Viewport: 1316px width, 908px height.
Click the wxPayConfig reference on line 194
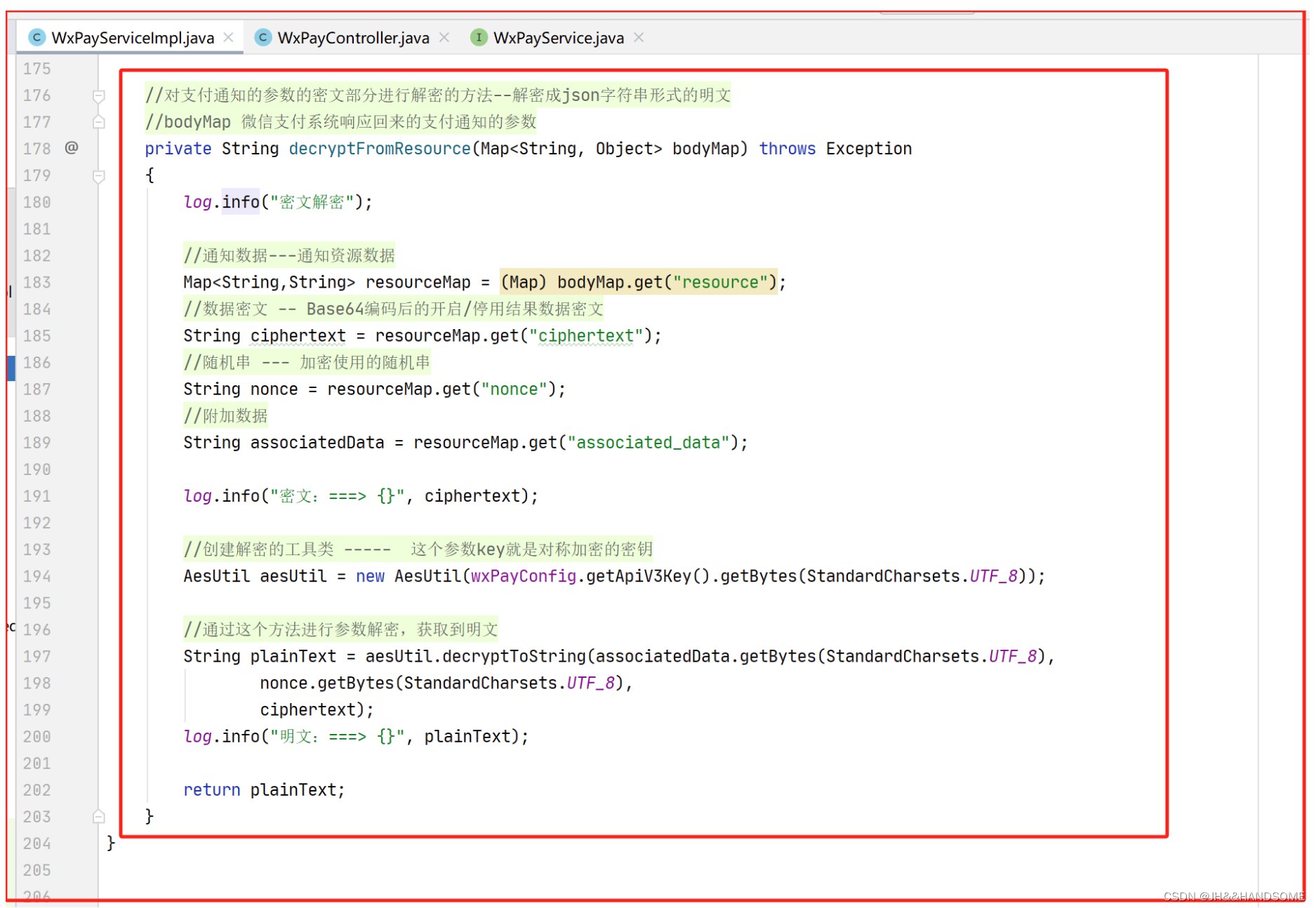pyautogui.click(x=522, y=575)
